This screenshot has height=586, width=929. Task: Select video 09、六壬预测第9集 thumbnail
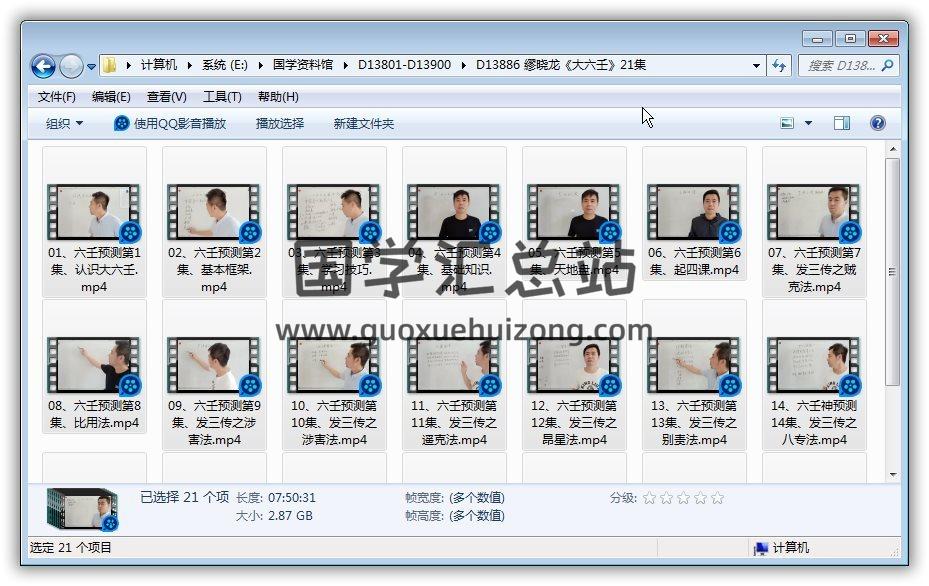214,366
